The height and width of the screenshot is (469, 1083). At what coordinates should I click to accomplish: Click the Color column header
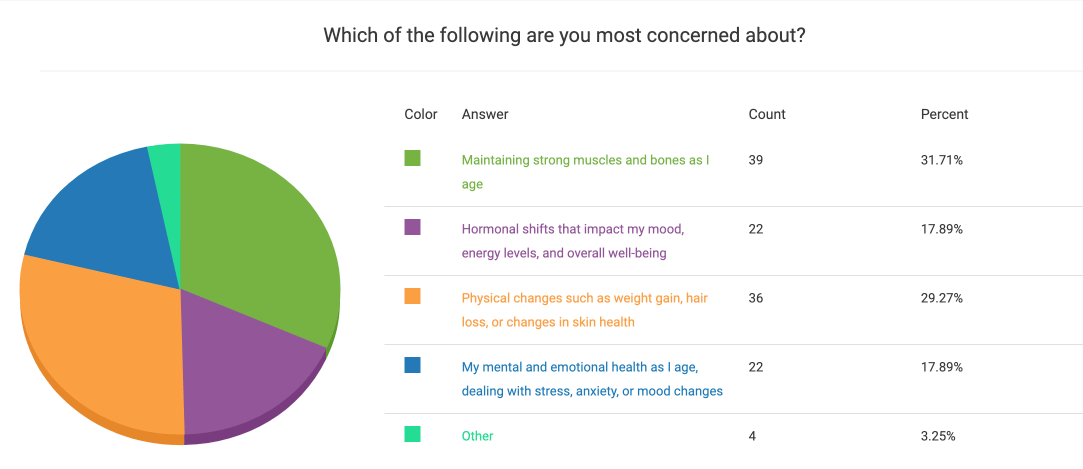pyautogui.click(x=421, y=114)
